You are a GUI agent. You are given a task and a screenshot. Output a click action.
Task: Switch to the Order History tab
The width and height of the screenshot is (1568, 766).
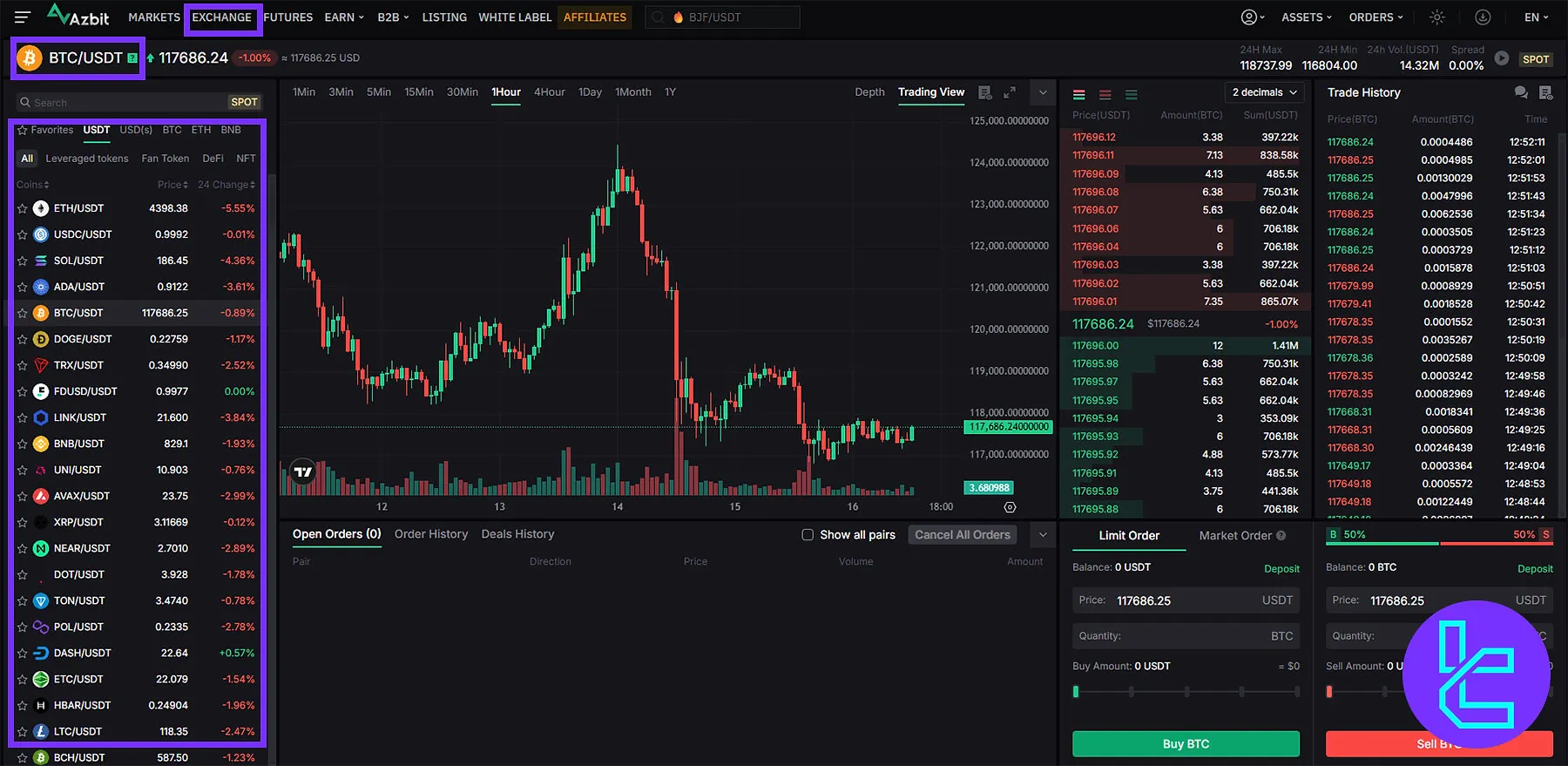[x=431, y=534]
